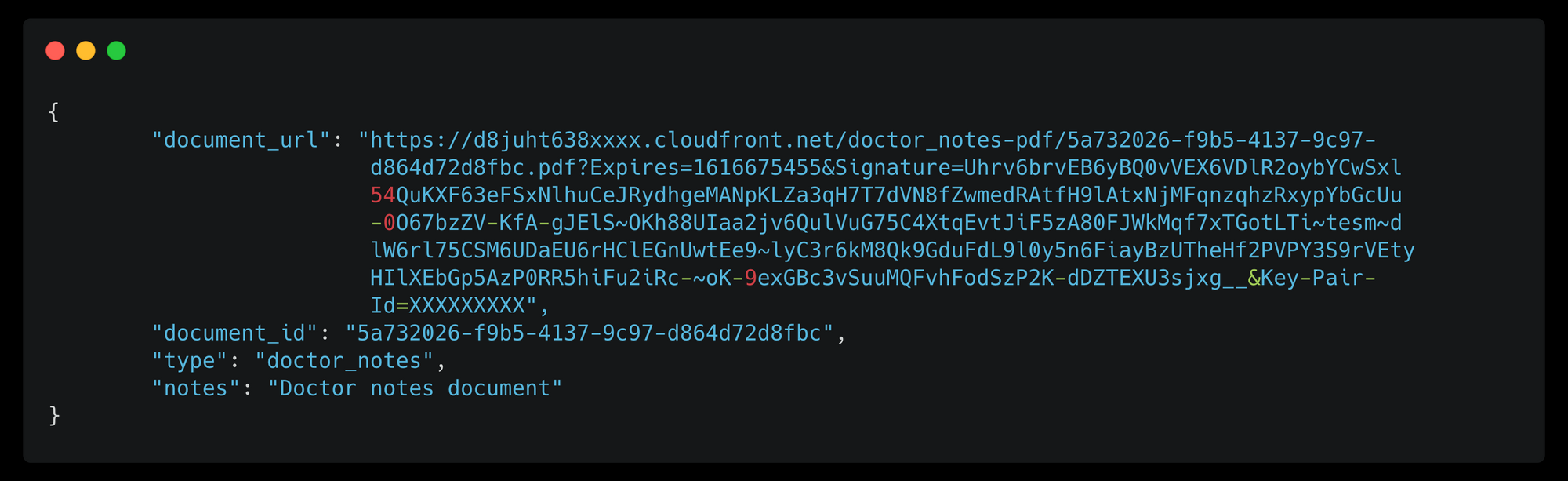The width and height of the screenshot is (1568, 481).
Task: Click the opening curly brace
Action: pyautogui.click(x=53, y=112)
